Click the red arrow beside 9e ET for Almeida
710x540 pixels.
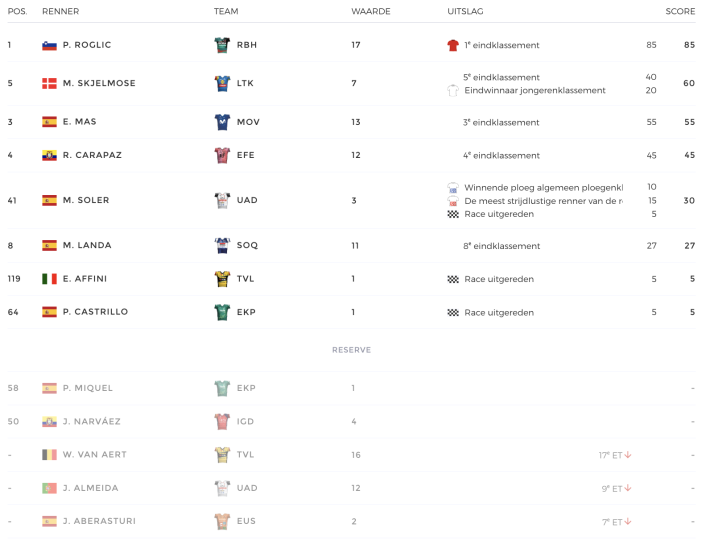(628, 488)
